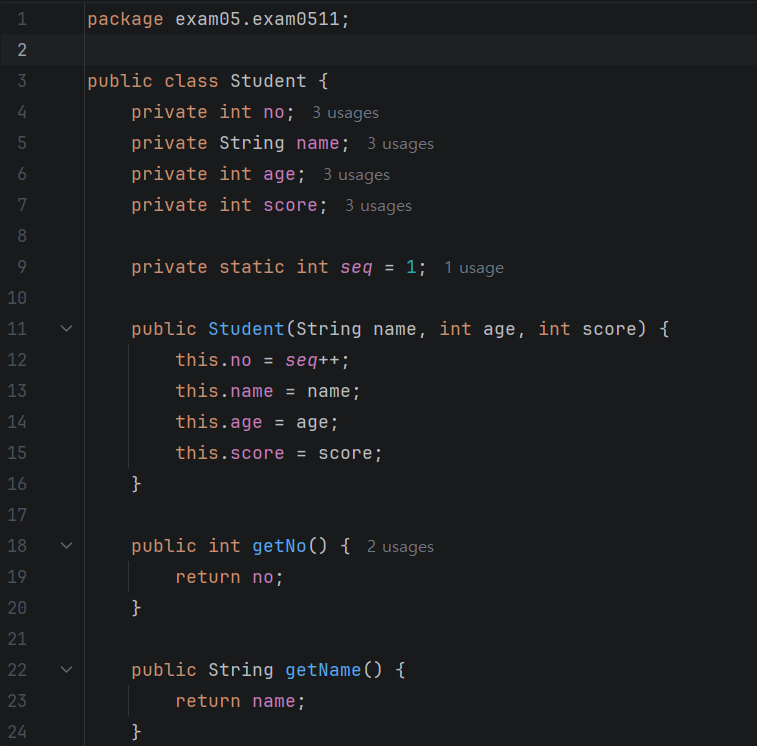Image resolution: width=757 pixels, height=746 pixels.
Task: Click the 'String name' constructor parameter
Action: click(356, 329)
